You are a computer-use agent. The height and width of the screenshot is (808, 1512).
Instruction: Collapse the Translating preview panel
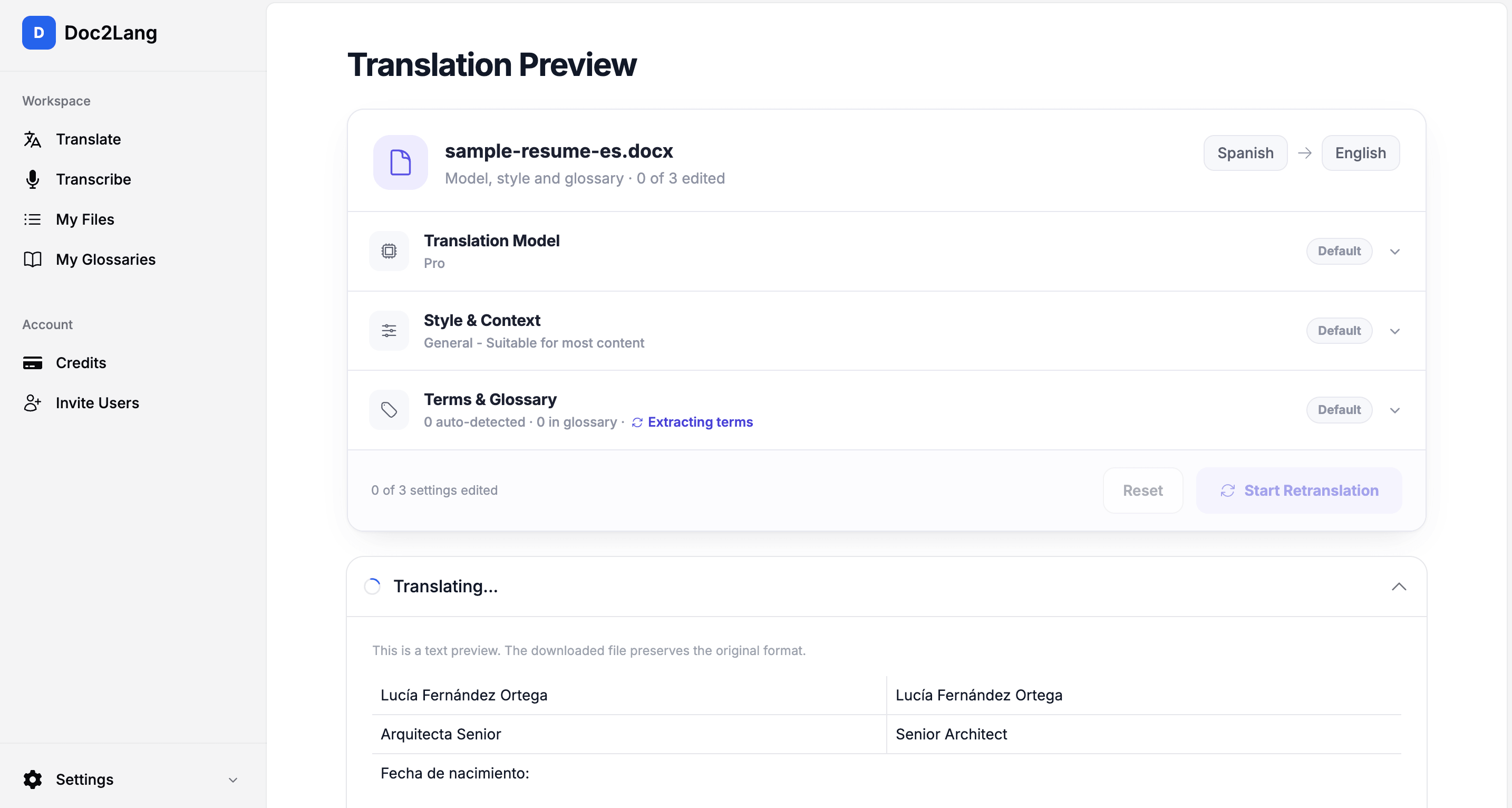(x=1399, y=586)
